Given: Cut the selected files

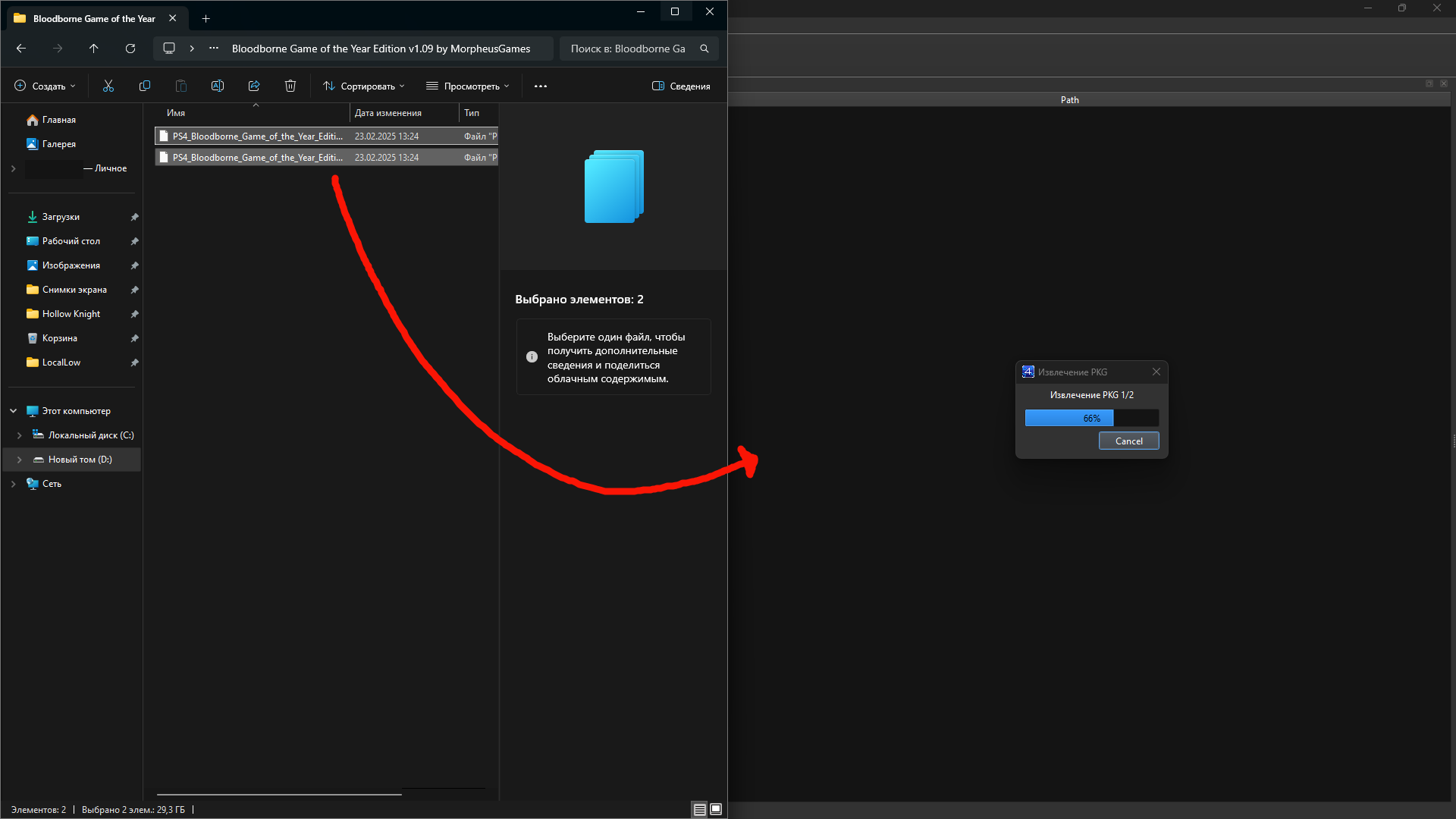Looking at the screenshot, I should [x=108, y=86].
